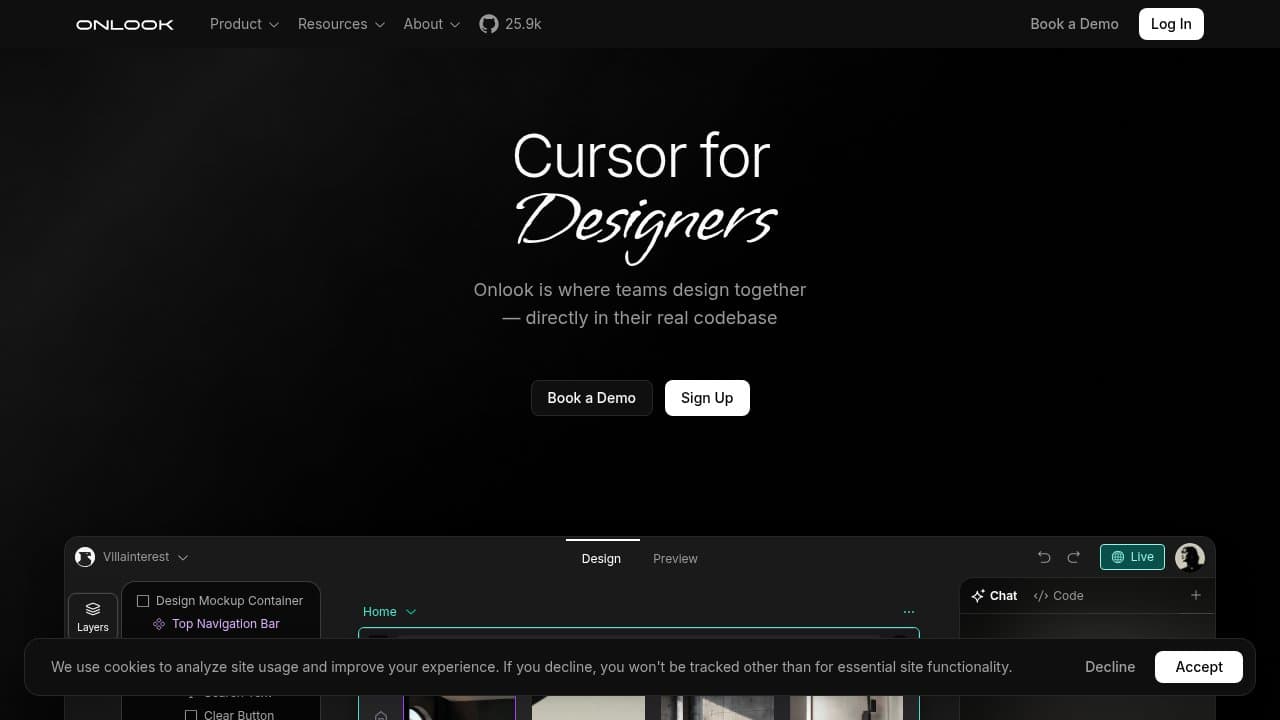
Task: Open the three-dots menu above the frame
Action: pos(908,612)
